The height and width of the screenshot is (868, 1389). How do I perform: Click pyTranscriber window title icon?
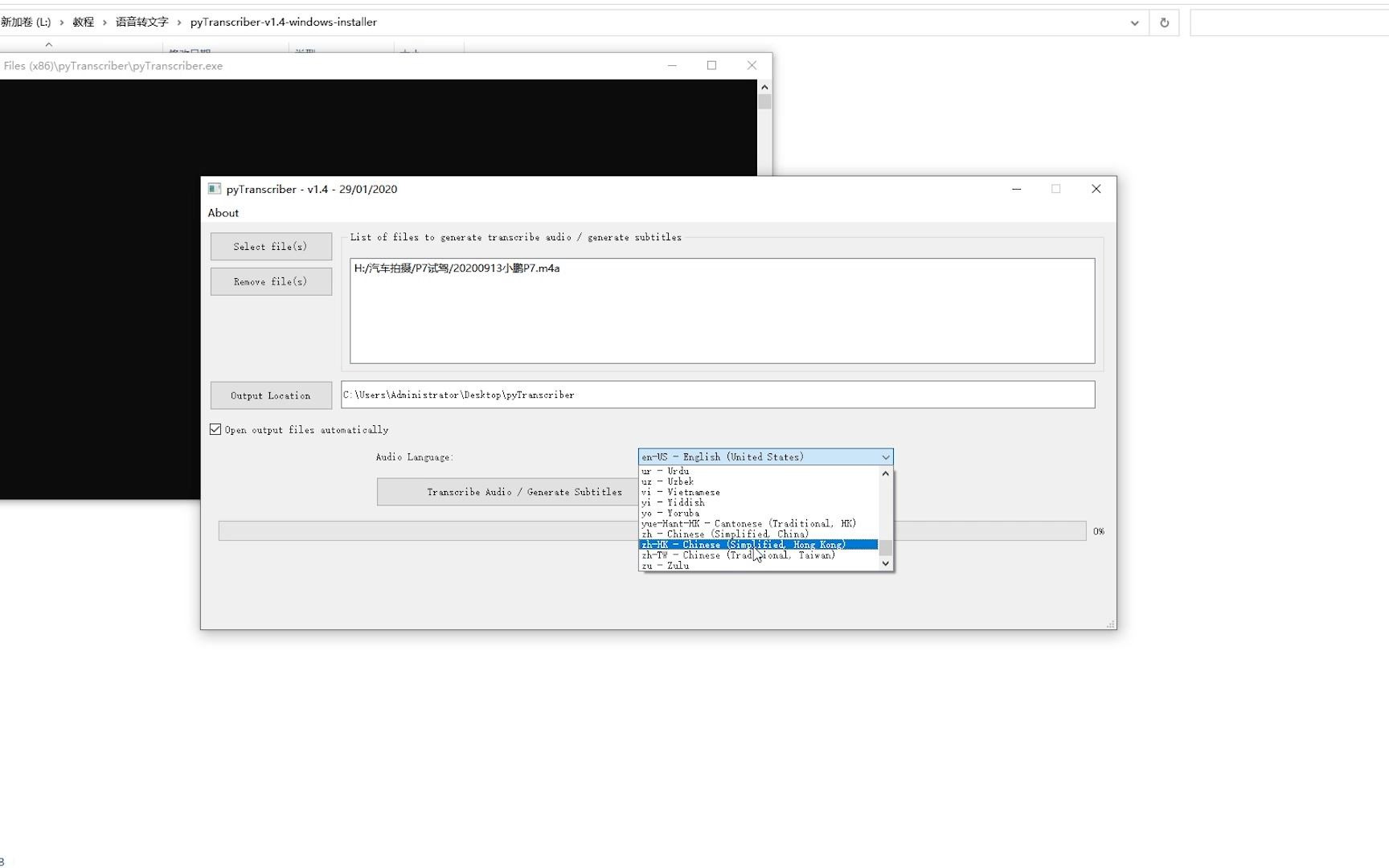[214, 189]
